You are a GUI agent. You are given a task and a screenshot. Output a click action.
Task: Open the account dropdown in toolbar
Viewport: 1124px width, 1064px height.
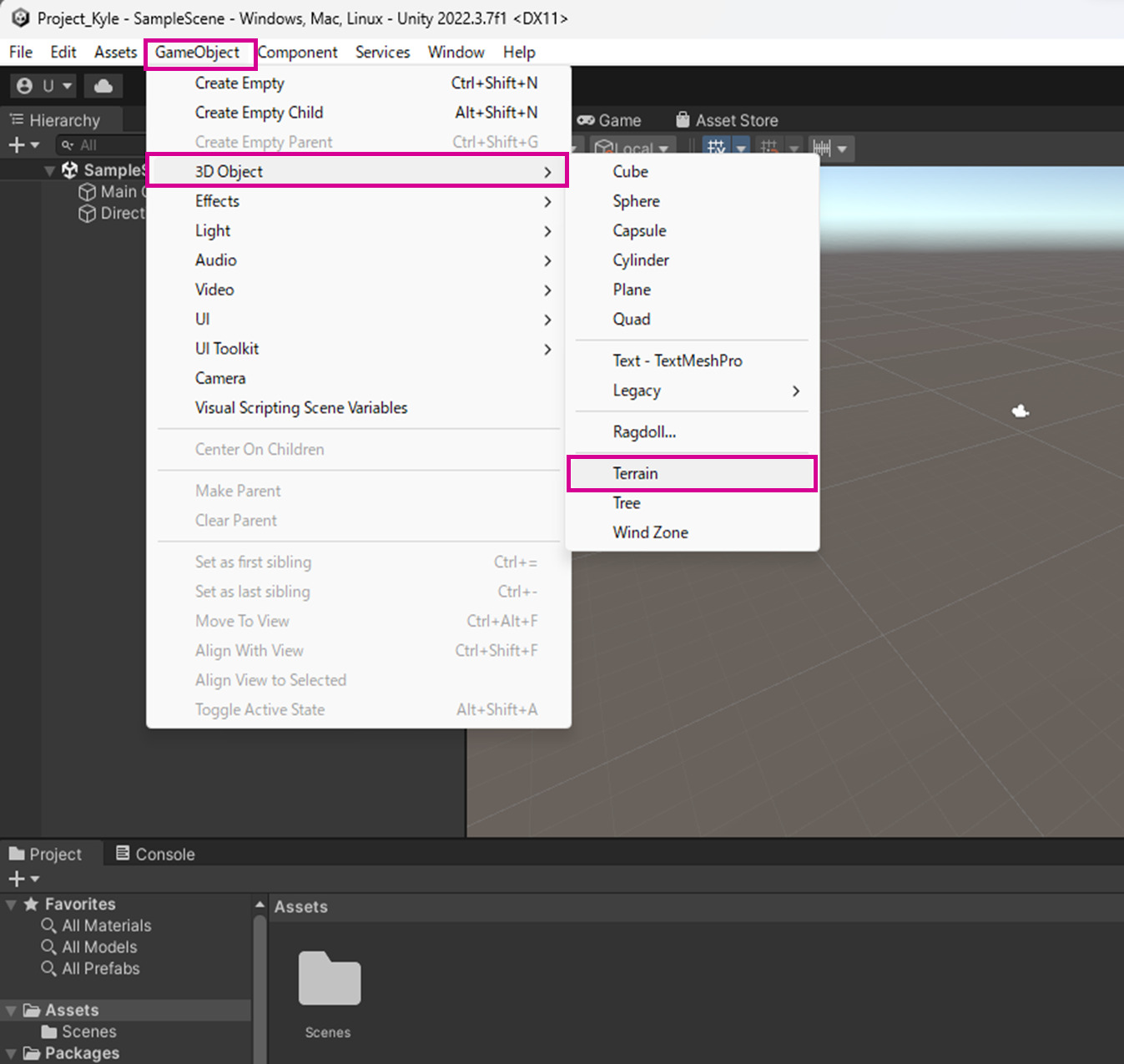click(x=45, y=86)
